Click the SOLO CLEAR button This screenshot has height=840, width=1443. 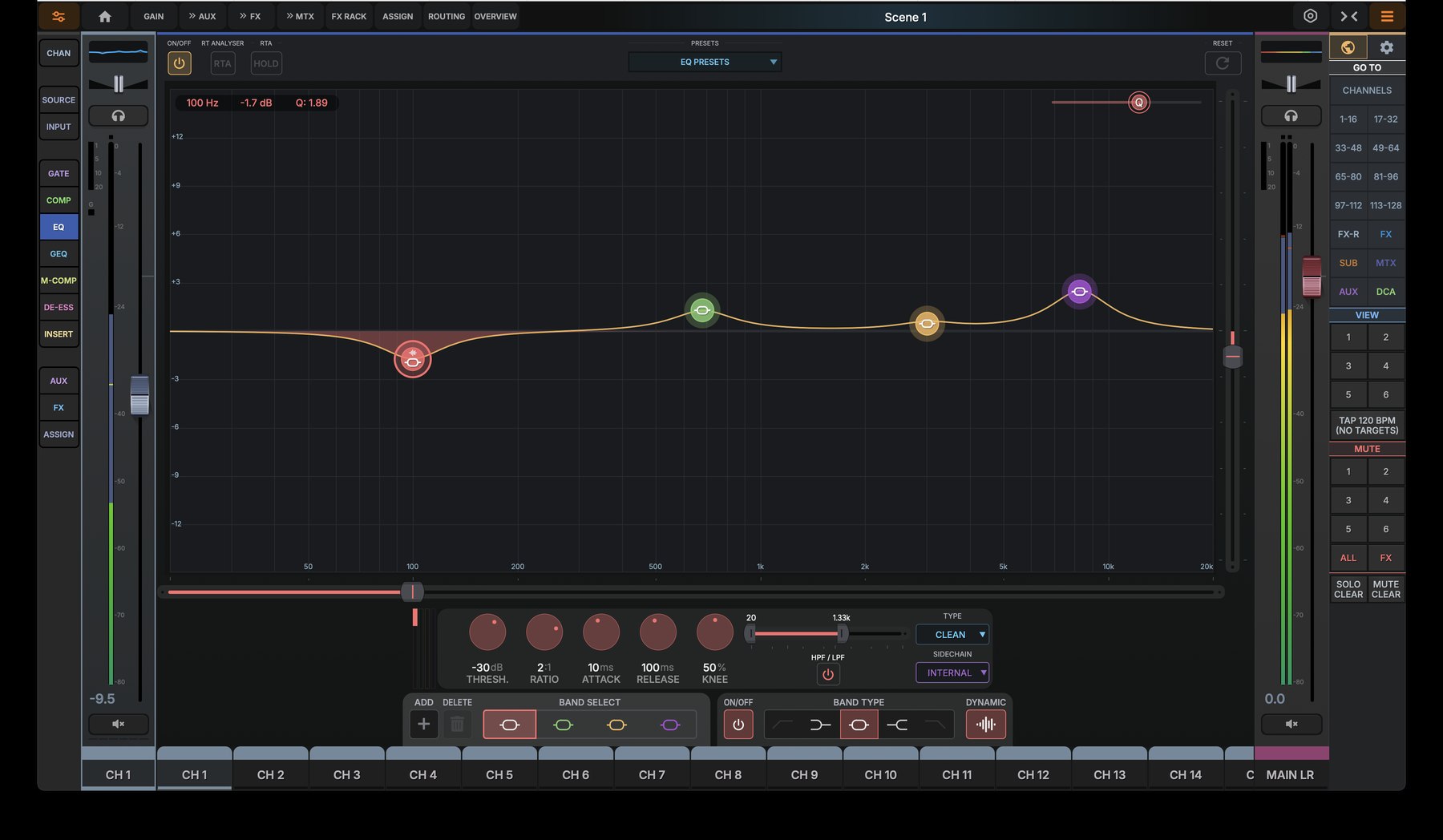click(1348, 589)
